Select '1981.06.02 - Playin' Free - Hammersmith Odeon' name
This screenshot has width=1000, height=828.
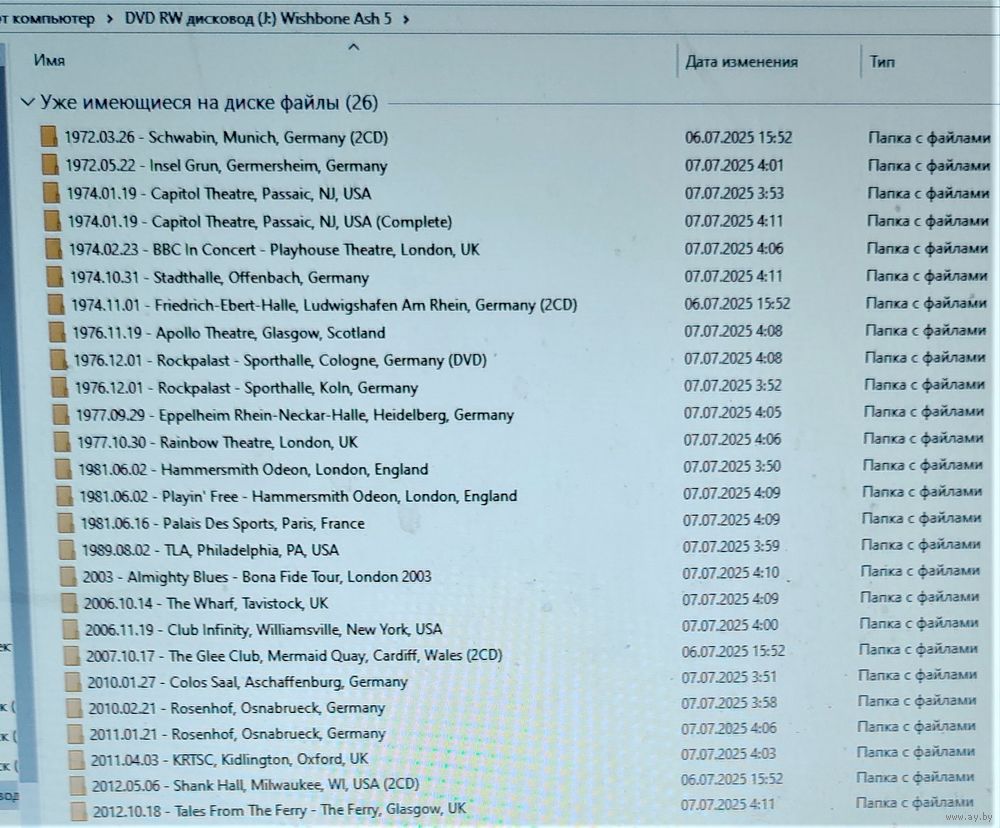click(x=298, y=496)
